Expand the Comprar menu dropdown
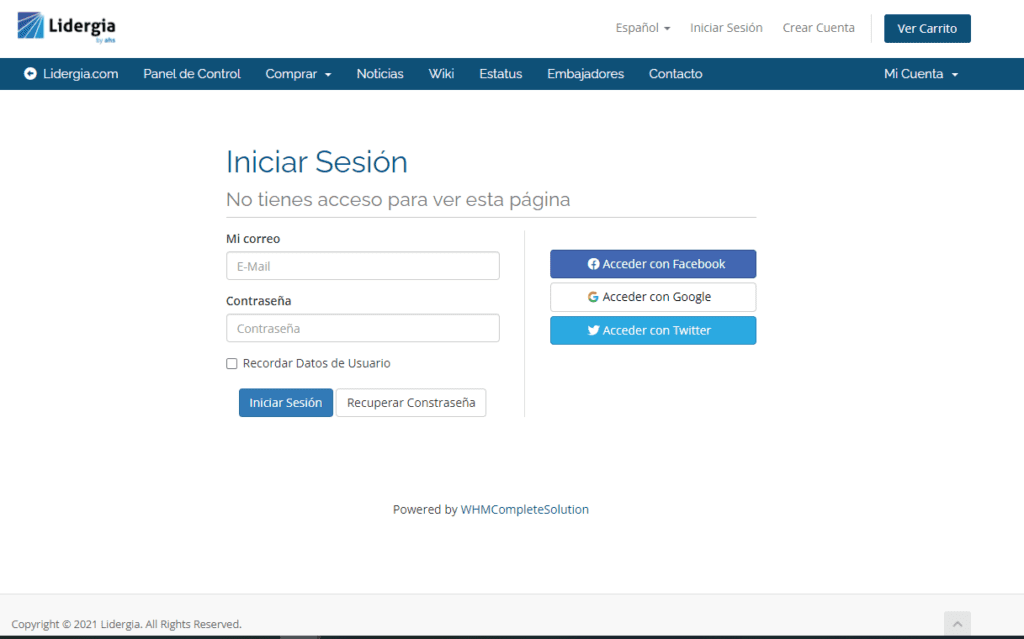The width and height of the screenshot is (1024, 639). point(298,74)
